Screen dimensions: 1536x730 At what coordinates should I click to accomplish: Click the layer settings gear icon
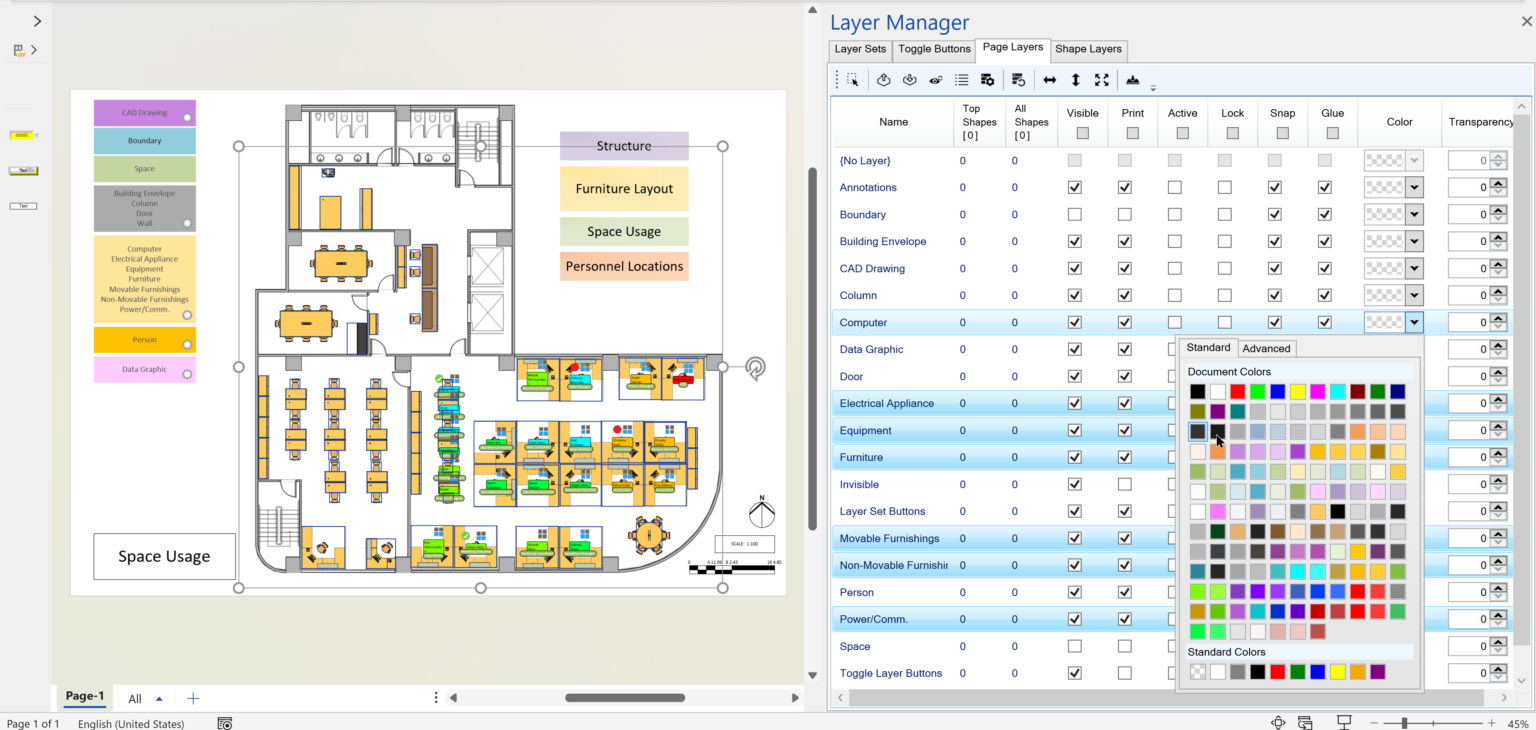[987, 79]
